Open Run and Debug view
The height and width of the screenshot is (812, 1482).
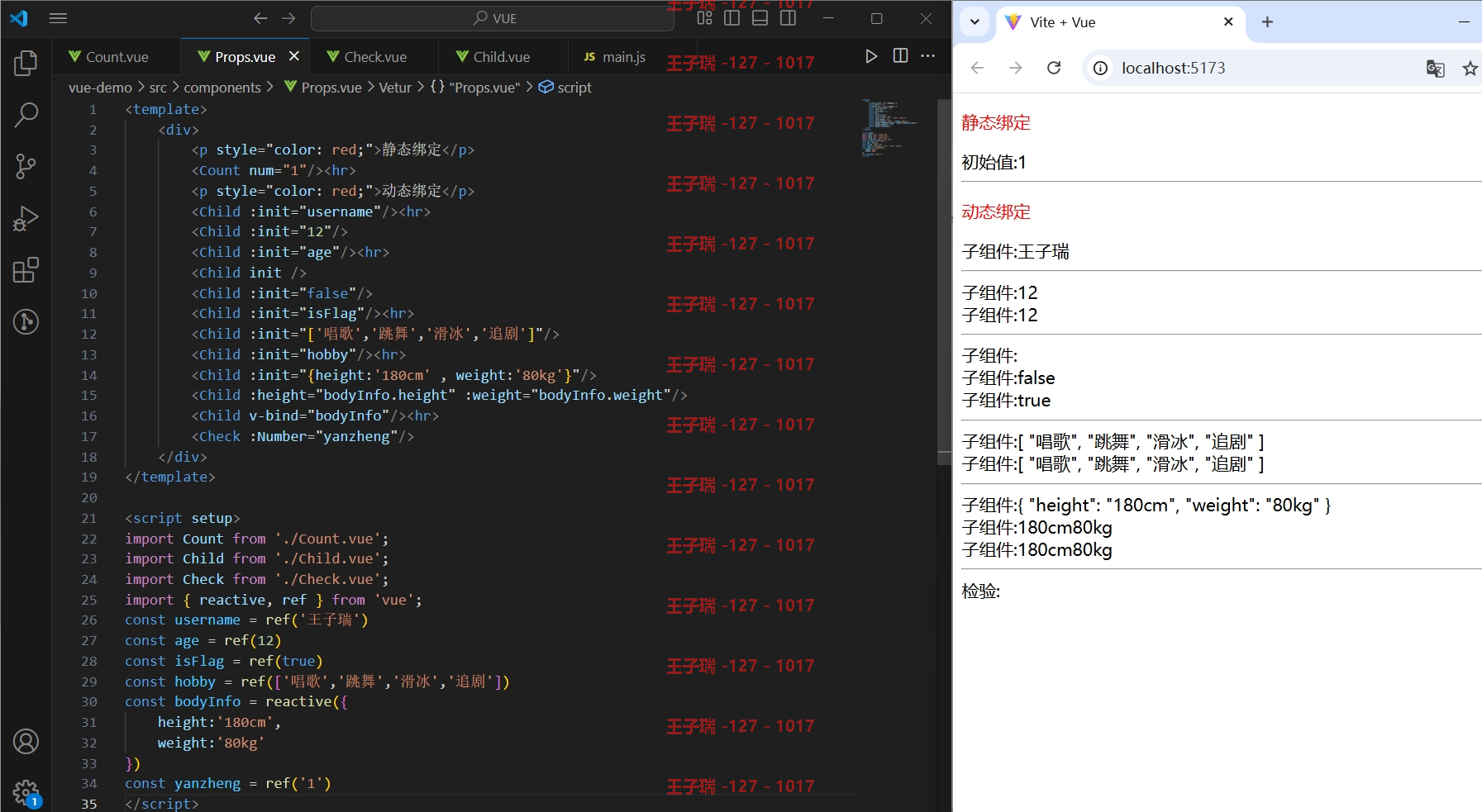pyautogui.click(x=26, y=218)
